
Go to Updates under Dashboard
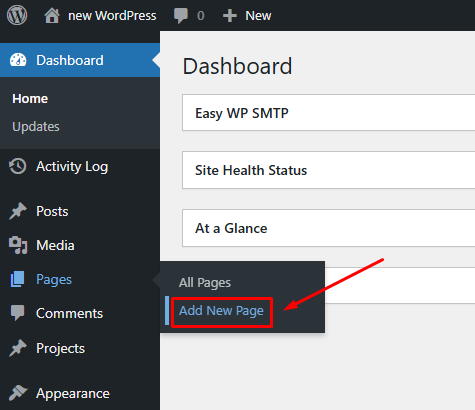36,127
